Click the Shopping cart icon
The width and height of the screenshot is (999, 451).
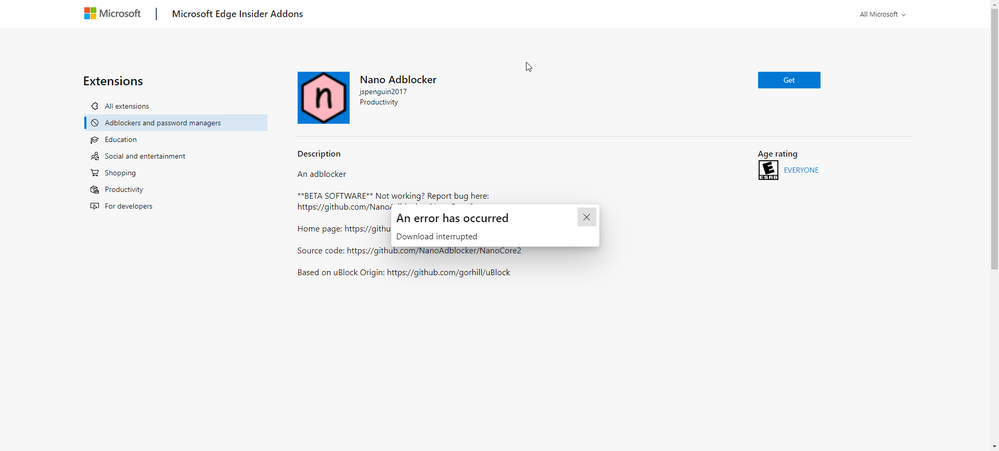[94, 173]
